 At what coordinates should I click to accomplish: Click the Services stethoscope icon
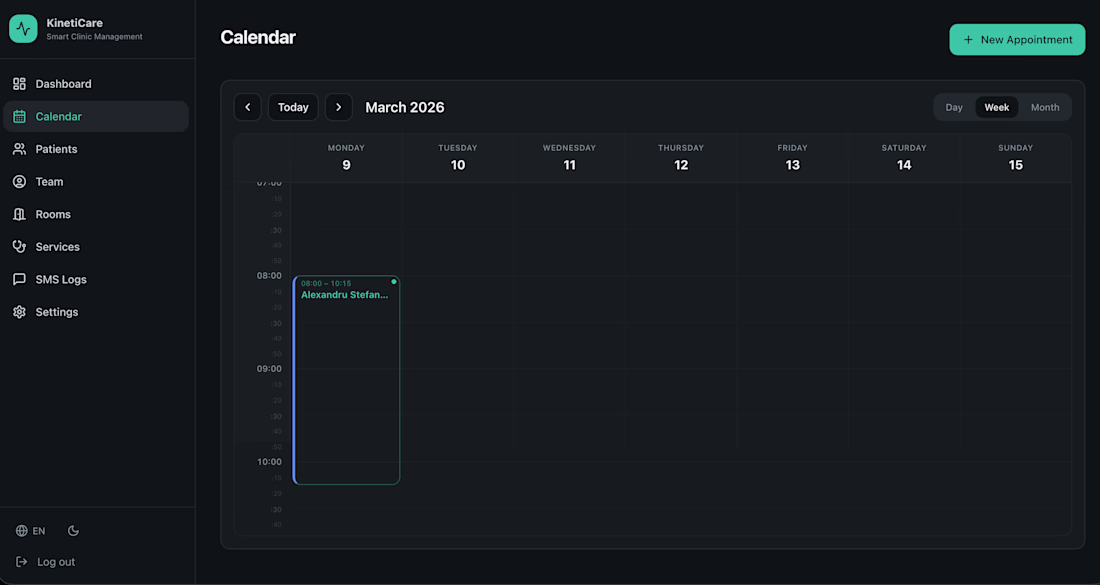pos(20,247)
